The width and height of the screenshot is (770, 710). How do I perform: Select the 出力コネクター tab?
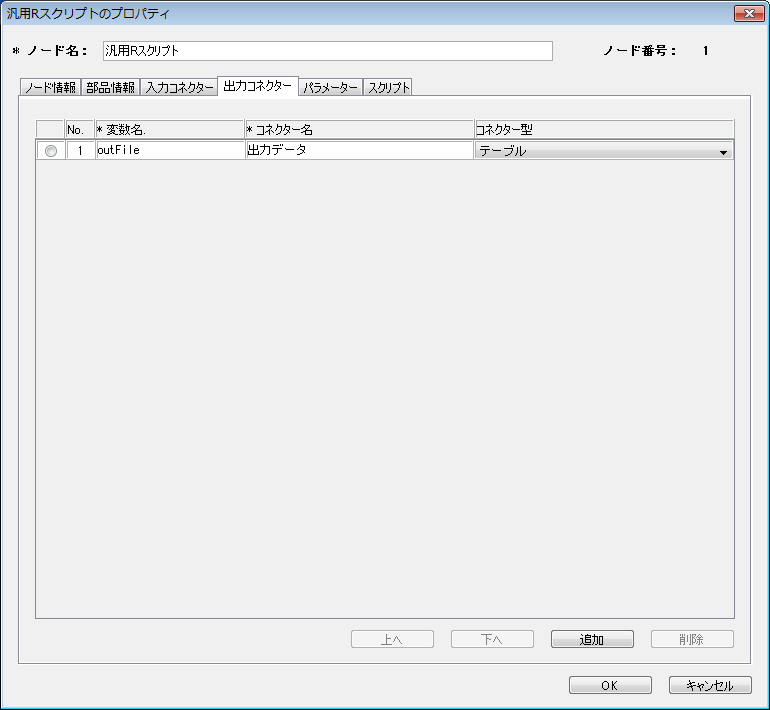pyautogui.click(x=257, y=87)
